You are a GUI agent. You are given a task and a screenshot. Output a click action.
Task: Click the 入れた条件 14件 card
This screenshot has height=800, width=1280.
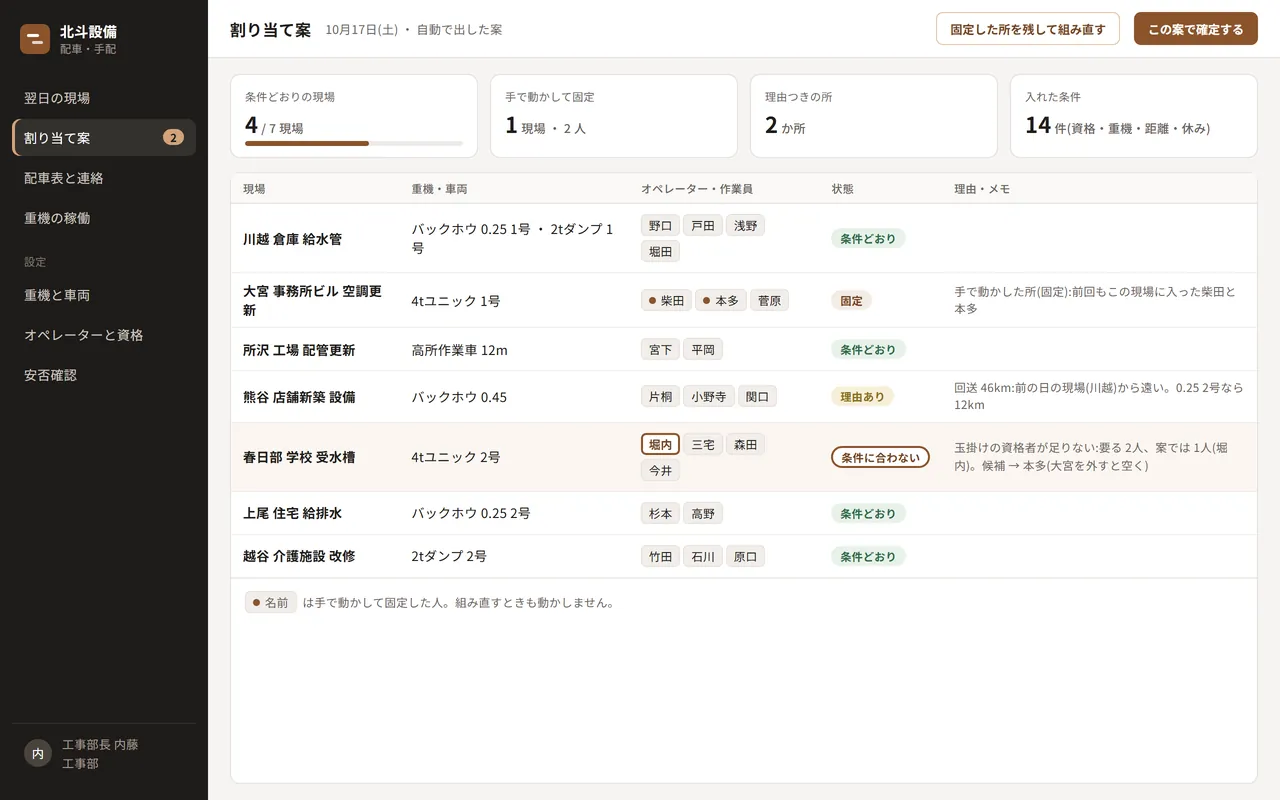coord(1134,116)
